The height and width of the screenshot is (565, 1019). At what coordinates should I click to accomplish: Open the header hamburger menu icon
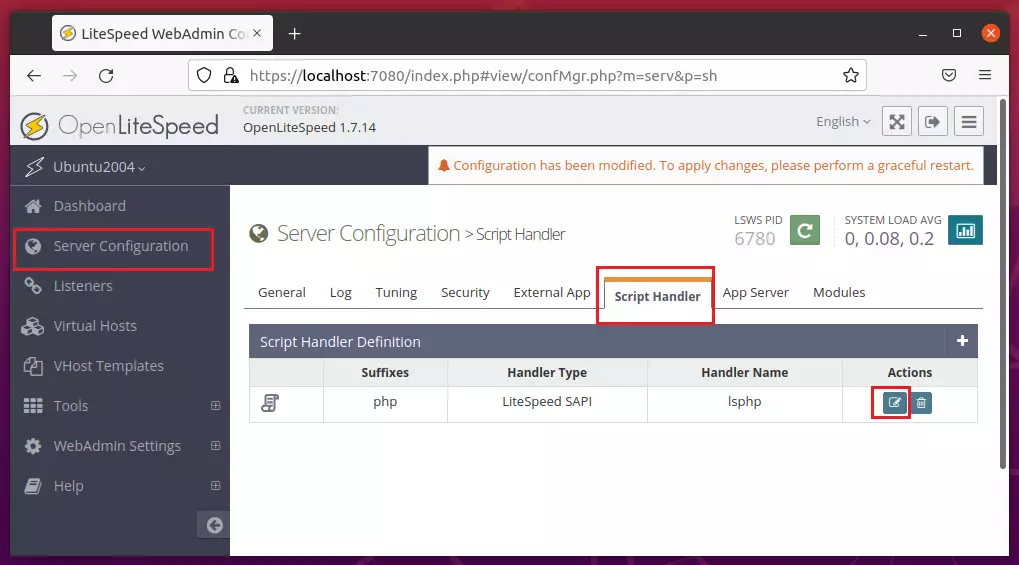(969, 122)
